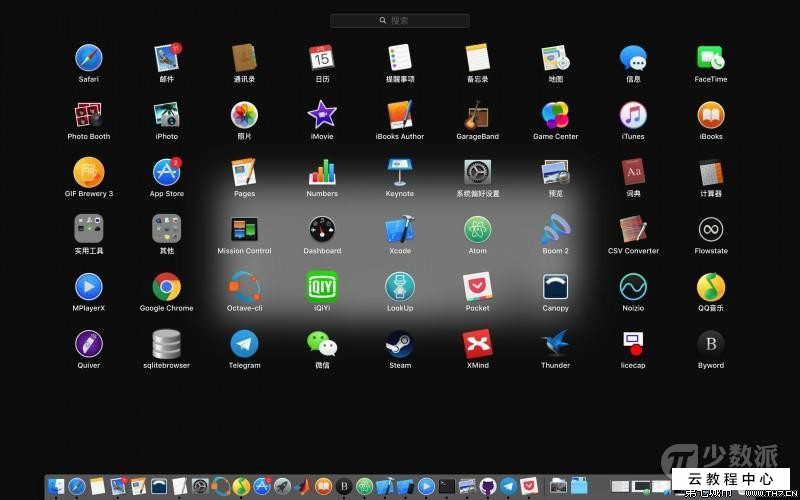Launch Xcode from the Launchpad grid

pos(400,229)
